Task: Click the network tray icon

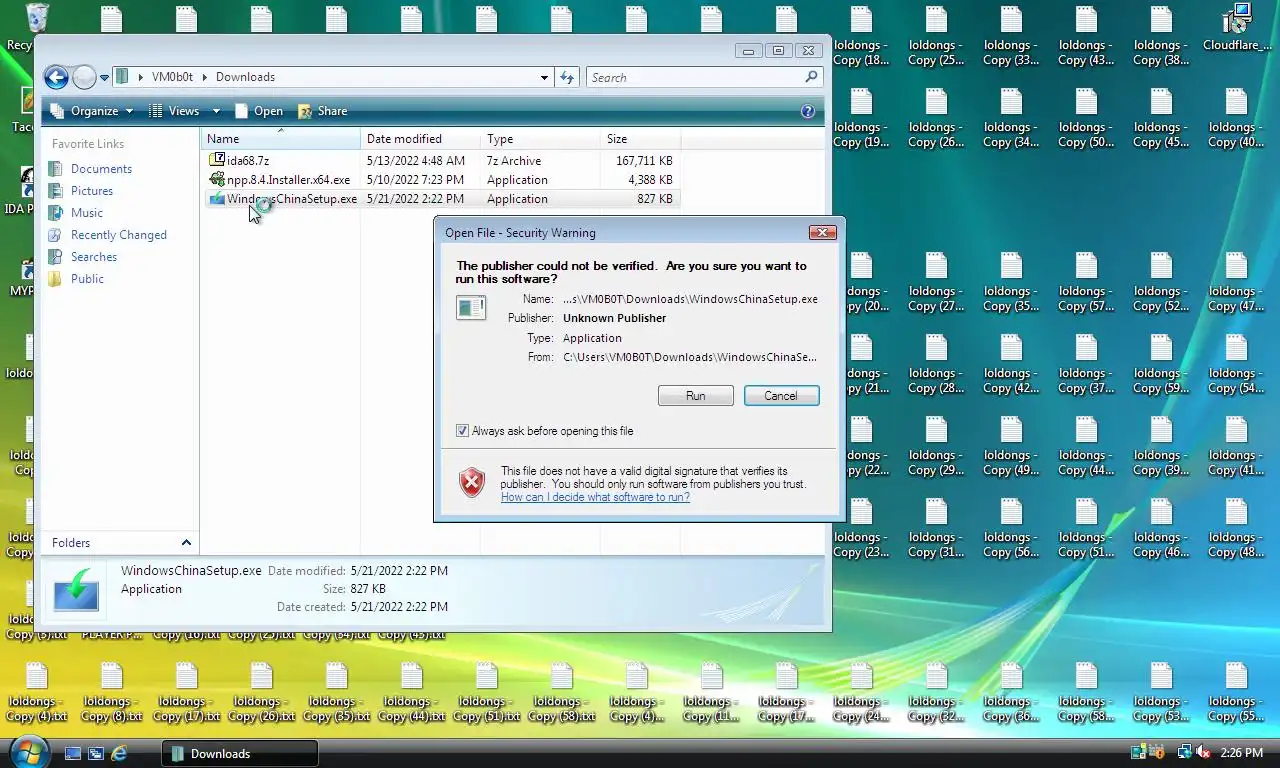Action: (1185, 753)
